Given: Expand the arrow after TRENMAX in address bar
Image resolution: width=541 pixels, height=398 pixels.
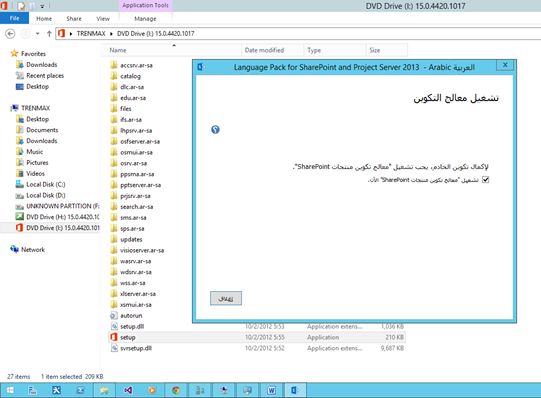Looking at the screenshot, I should (111, 33).
